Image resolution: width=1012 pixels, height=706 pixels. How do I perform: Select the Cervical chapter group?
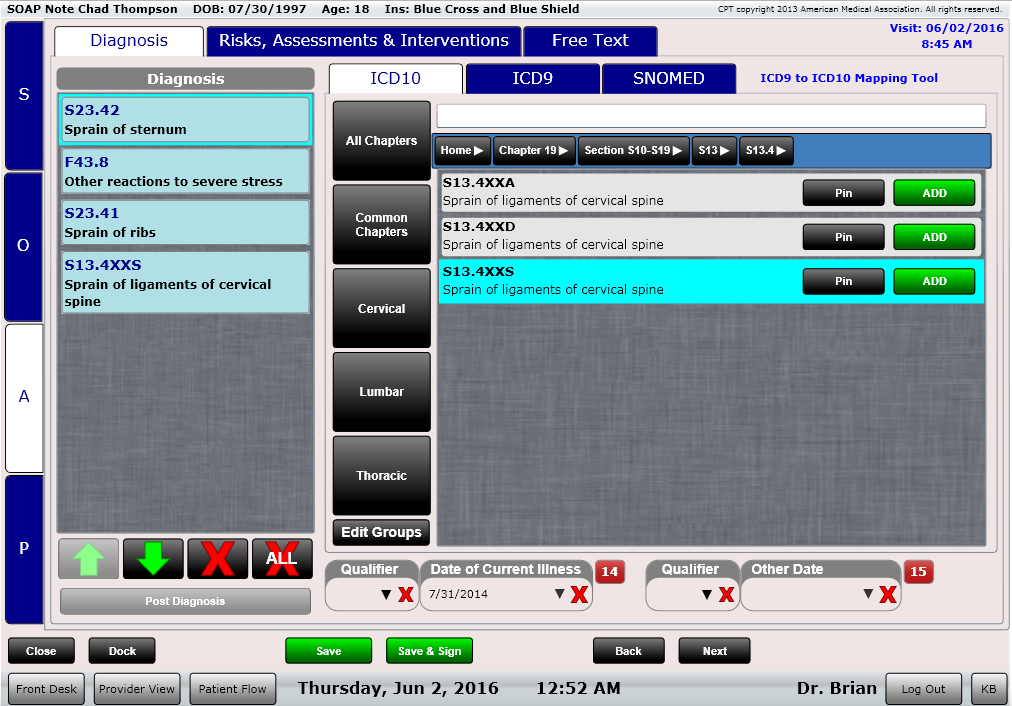coord(381,309)
